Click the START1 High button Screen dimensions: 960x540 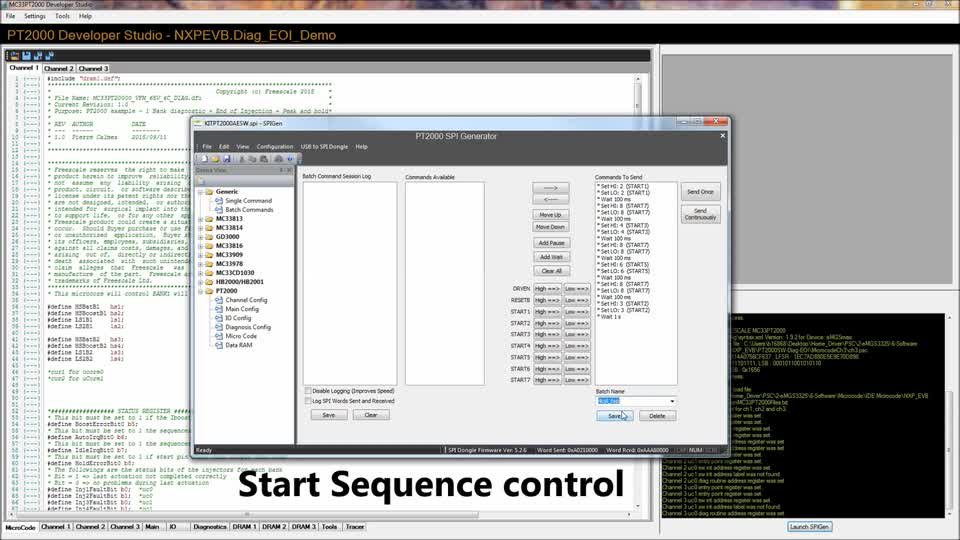546,311
